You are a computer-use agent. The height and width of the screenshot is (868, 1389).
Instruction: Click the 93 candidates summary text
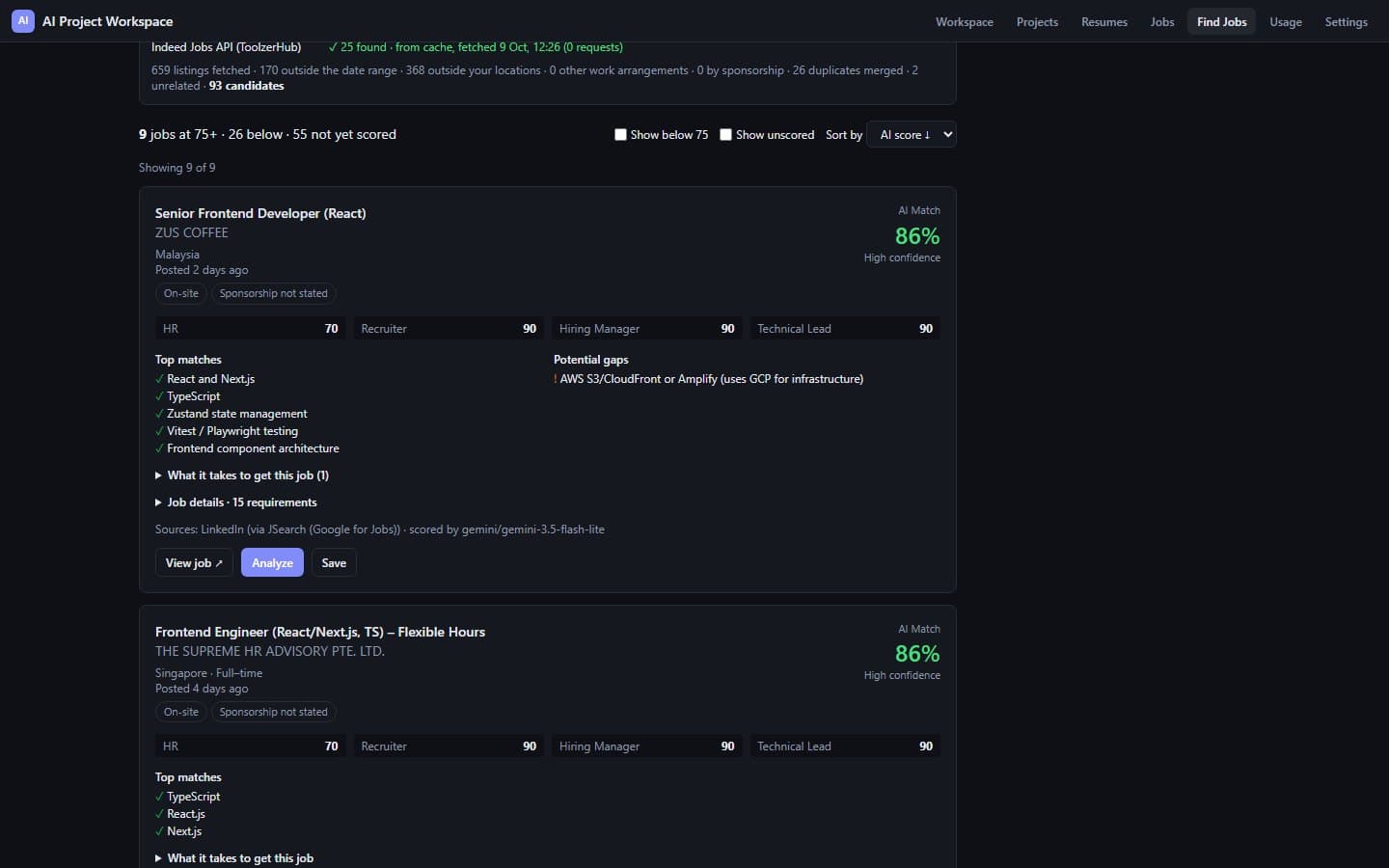[246, 86]
